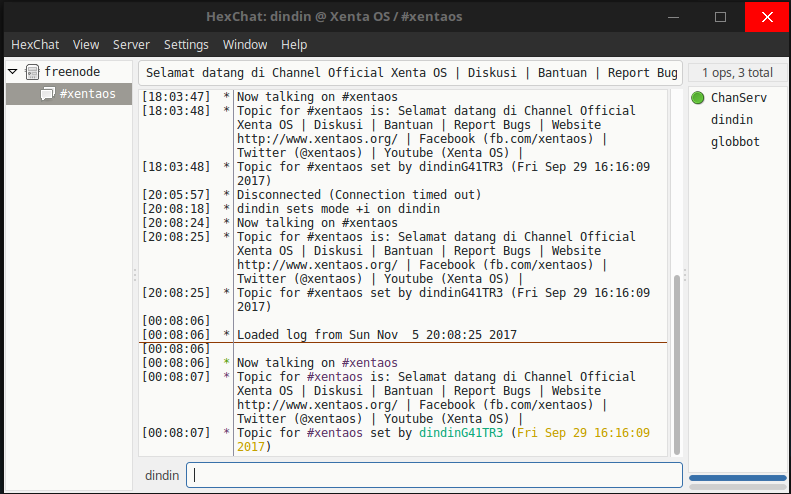Click the purple #xentaos link in 'Now talking'

click(x=369, y=363)
